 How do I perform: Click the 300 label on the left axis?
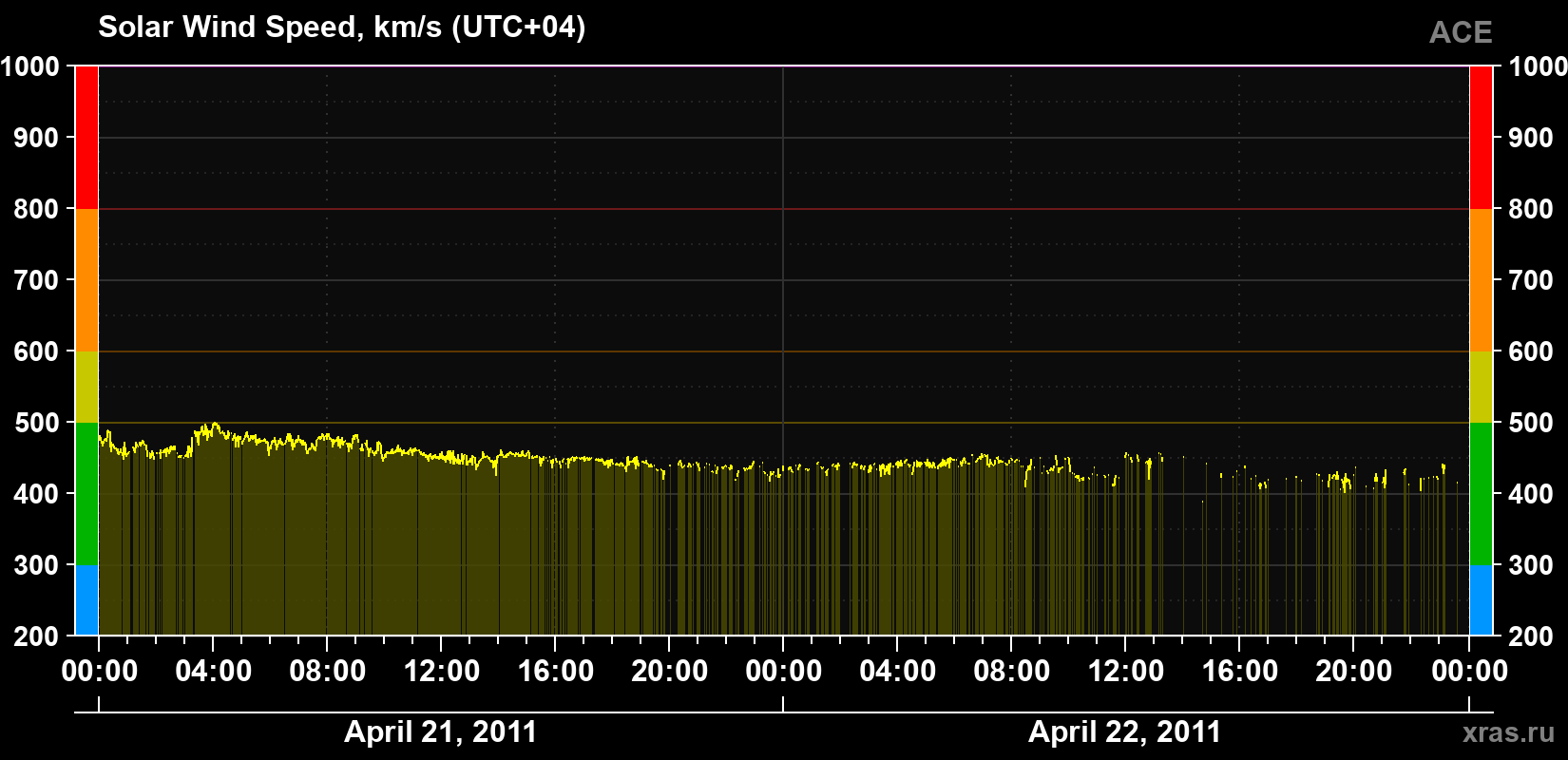[x=36, y=565]
